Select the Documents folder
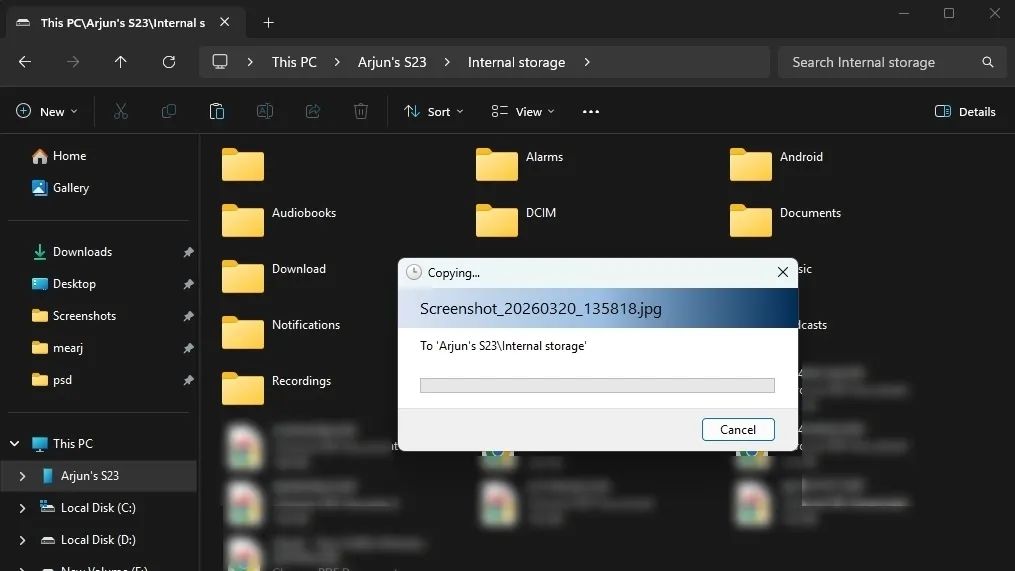Viewport: 1015px width, 571px height. pos(785,220)
